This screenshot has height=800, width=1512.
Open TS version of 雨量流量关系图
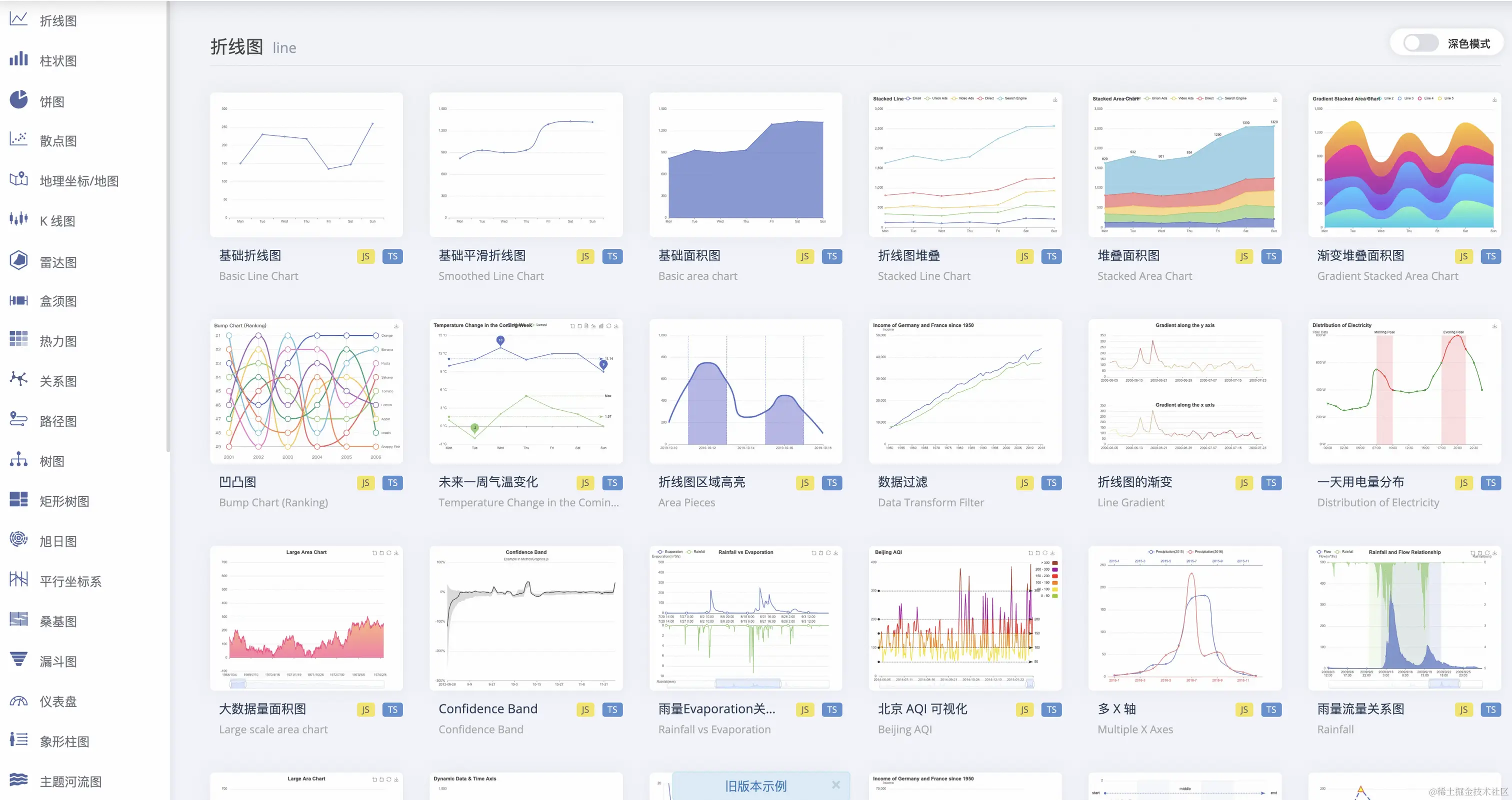pos(1491,710)
